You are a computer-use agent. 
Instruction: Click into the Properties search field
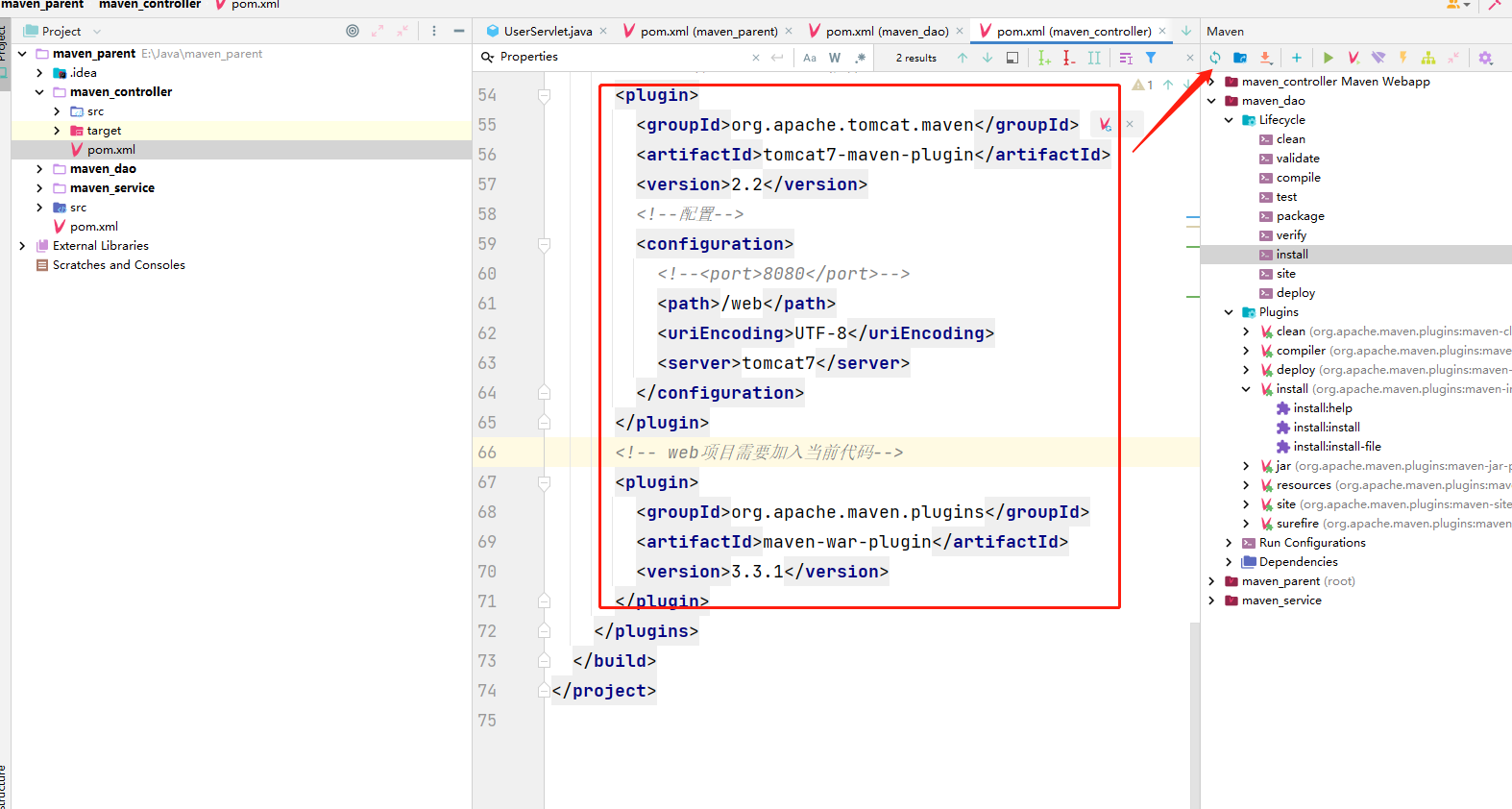coord(622,58)
